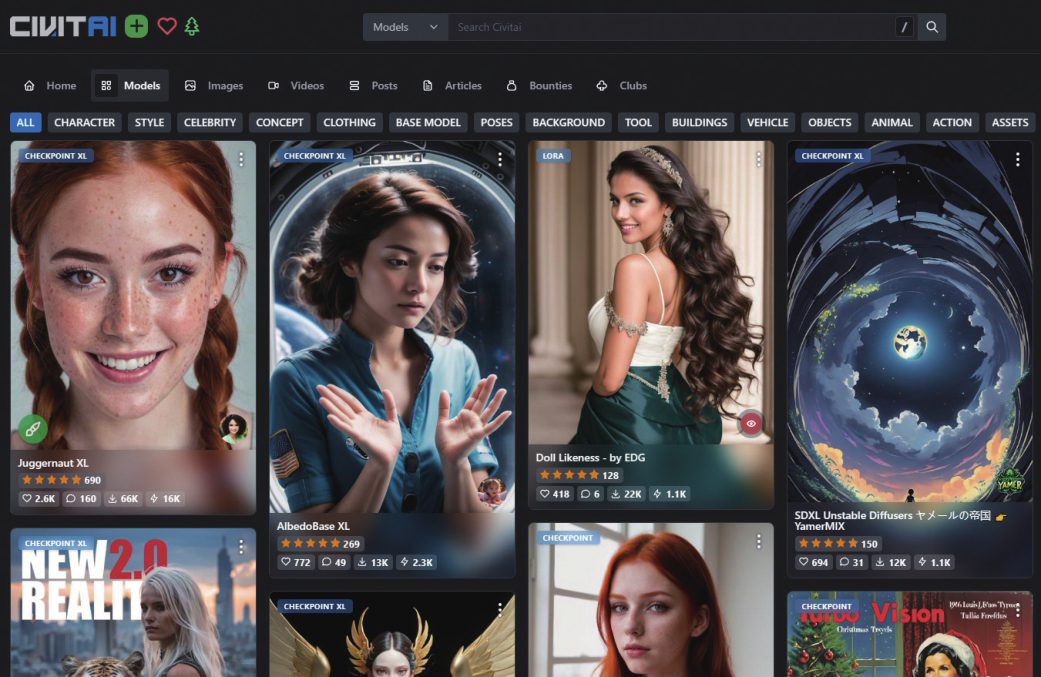Open the Doll Likeness - by EDG title
This screenshot has height=677, width=1041.
point(590,457)
